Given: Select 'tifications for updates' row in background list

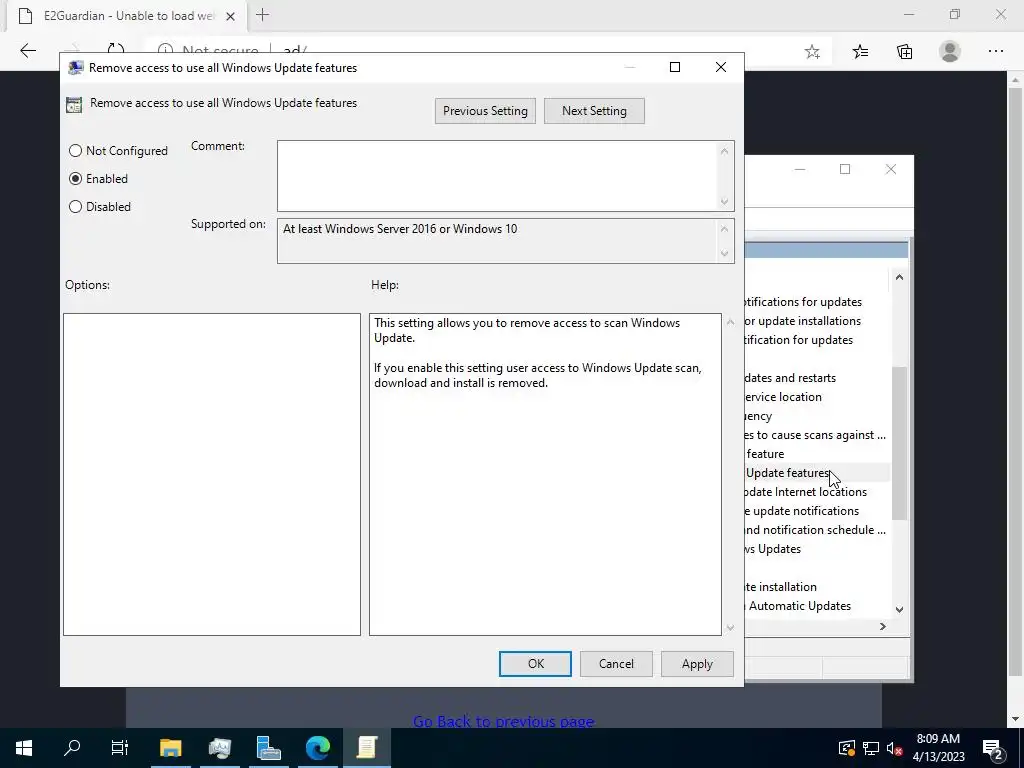Looking at the screenshot, I should 817,302.
